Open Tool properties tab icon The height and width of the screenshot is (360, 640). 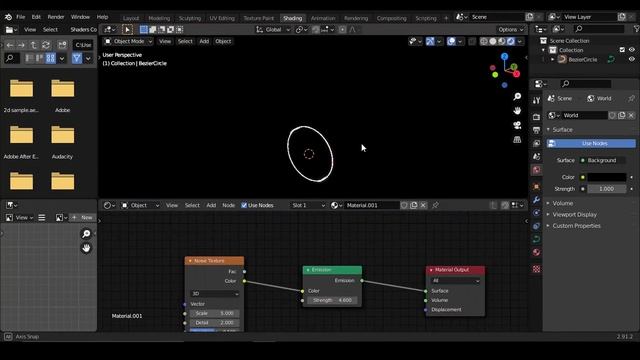(536, 100)
